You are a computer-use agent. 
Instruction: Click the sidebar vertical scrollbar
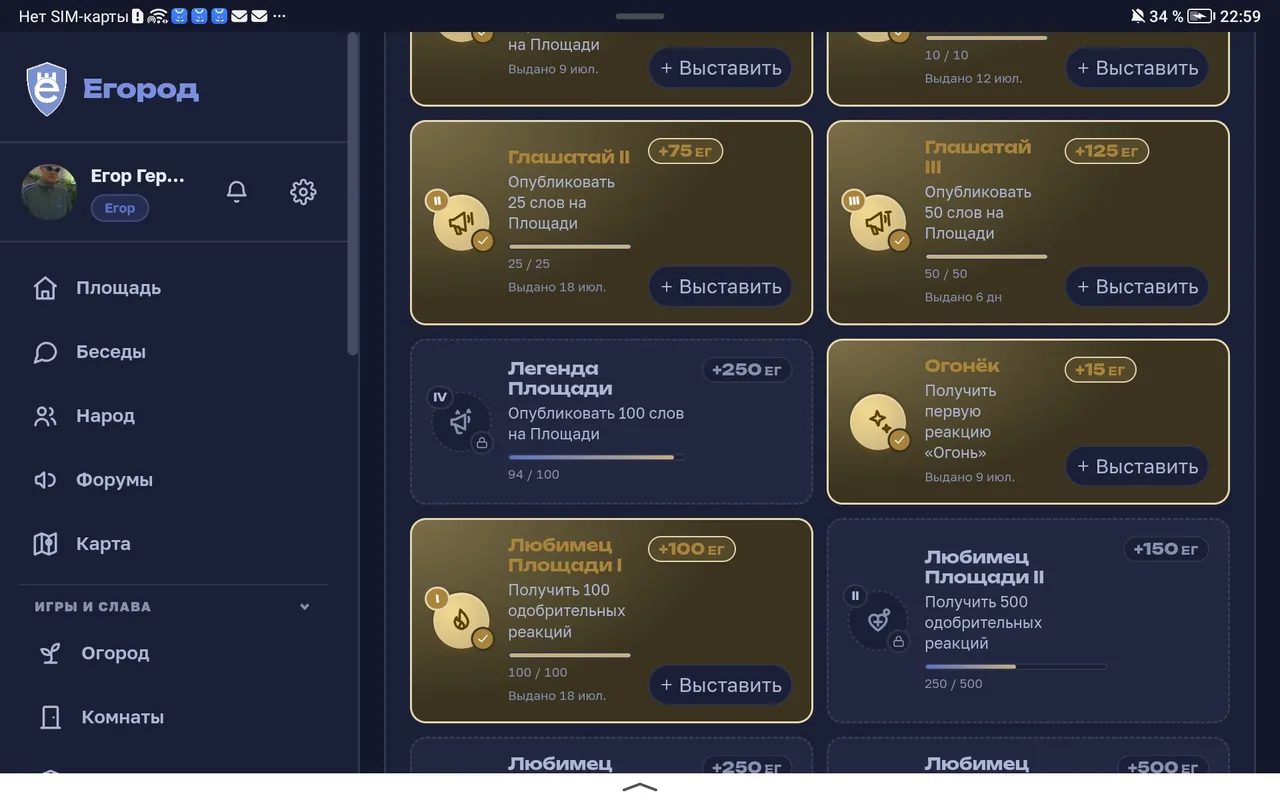[x=352, y=192]
